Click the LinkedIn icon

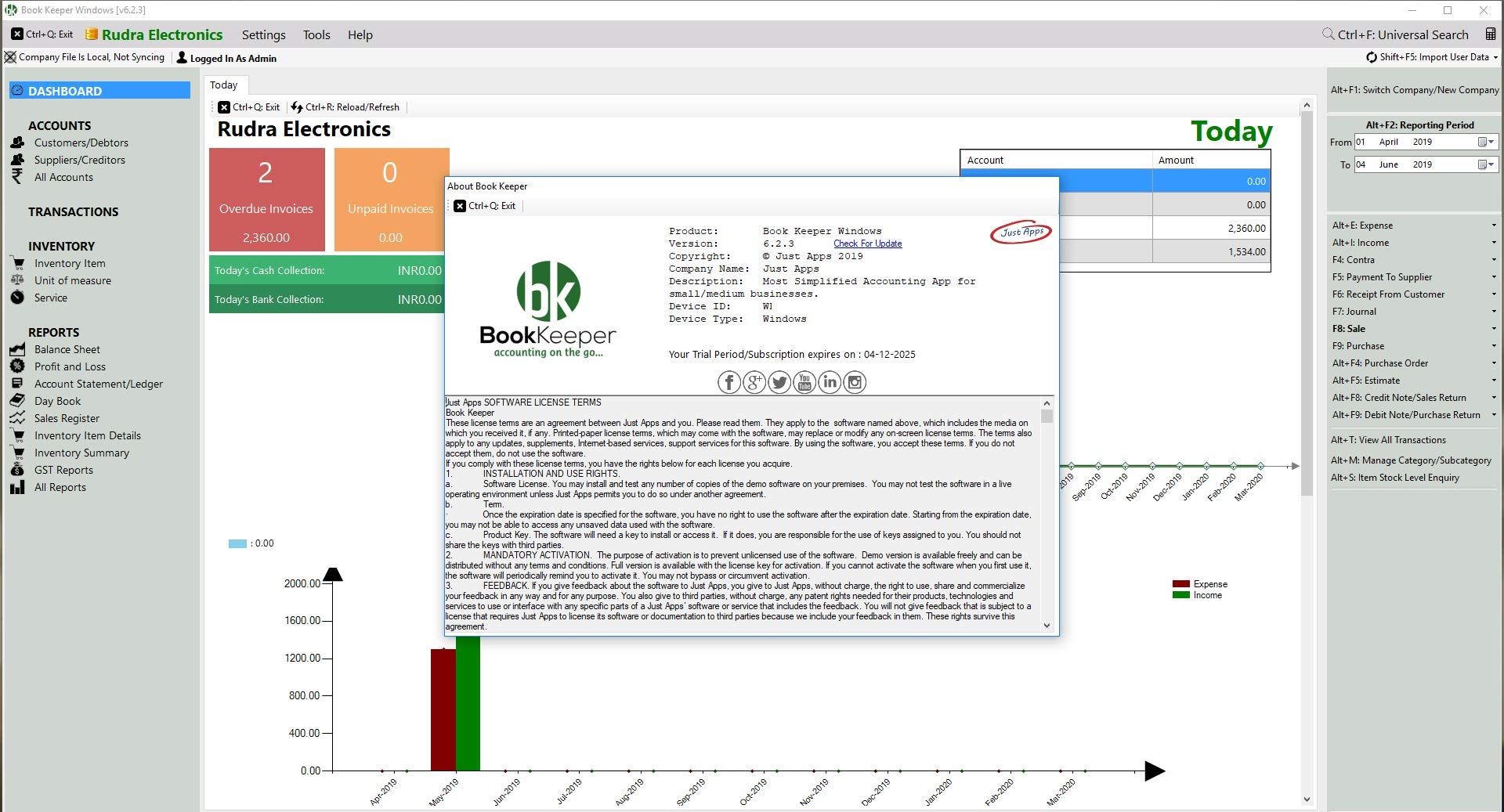tap(830, 382)
